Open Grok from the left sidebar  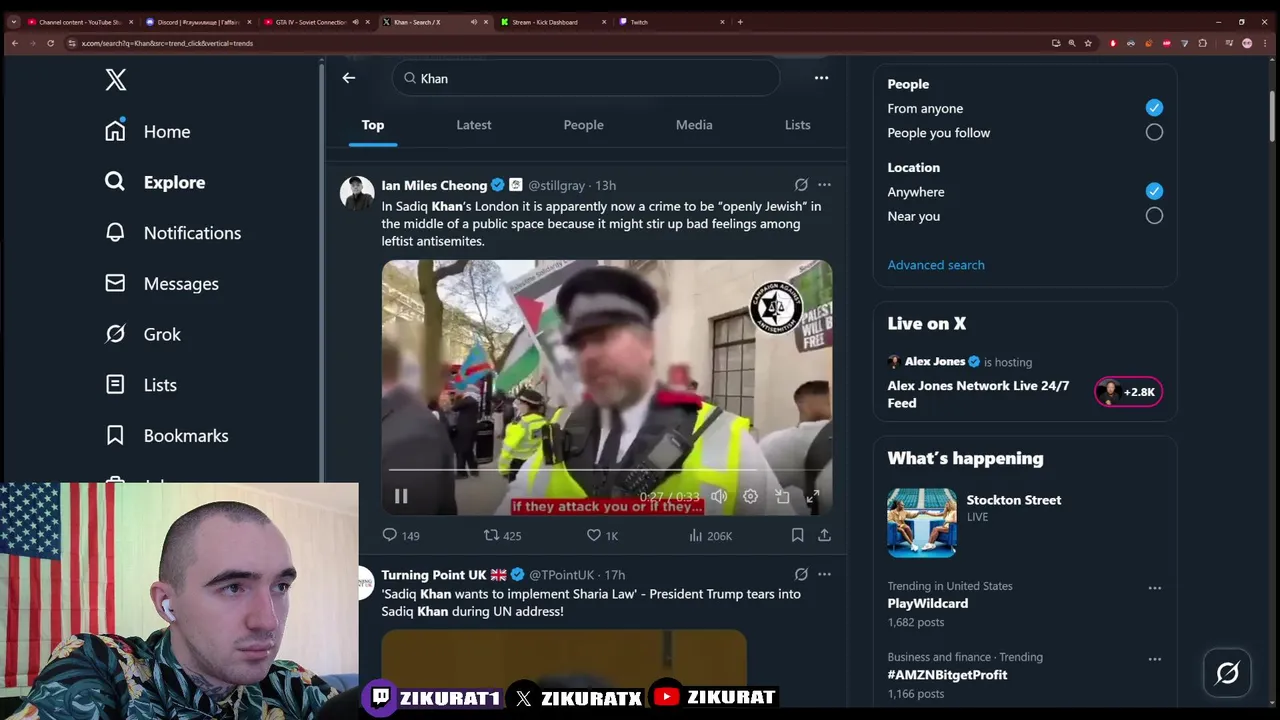[x=143, y=334]
